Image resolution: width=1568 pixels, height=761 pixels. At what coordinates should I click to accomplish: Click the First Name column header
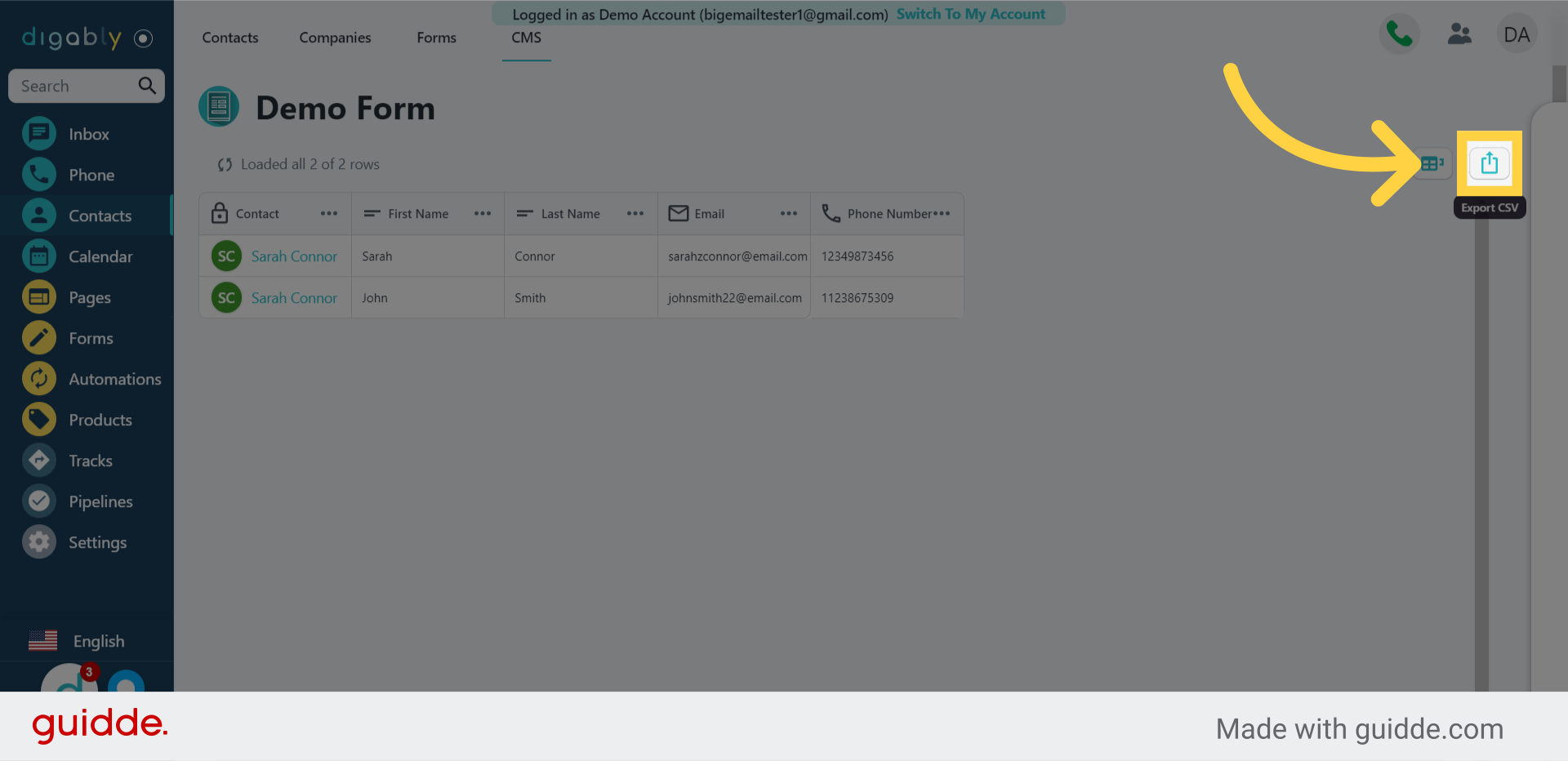(x=428, y=214)
